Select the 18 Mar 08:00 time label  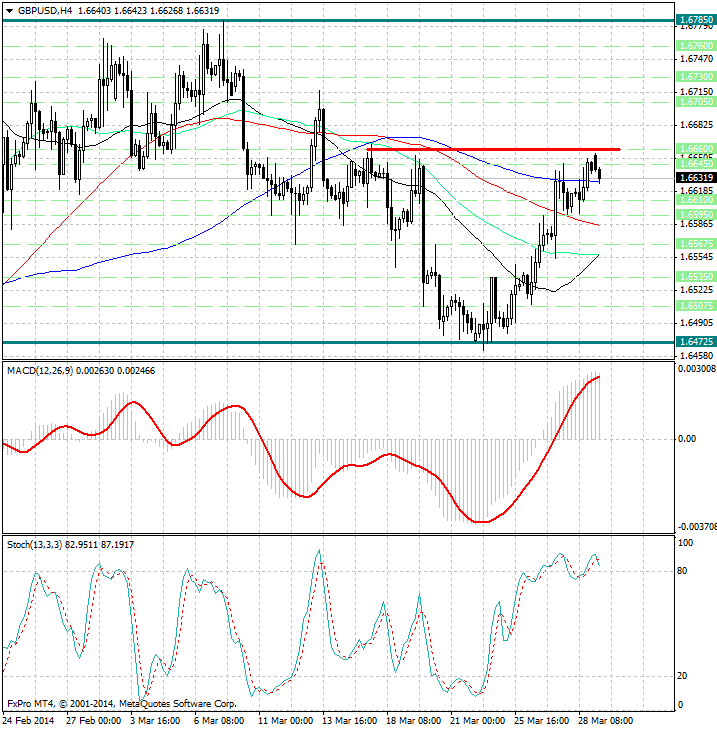[414, 721]
